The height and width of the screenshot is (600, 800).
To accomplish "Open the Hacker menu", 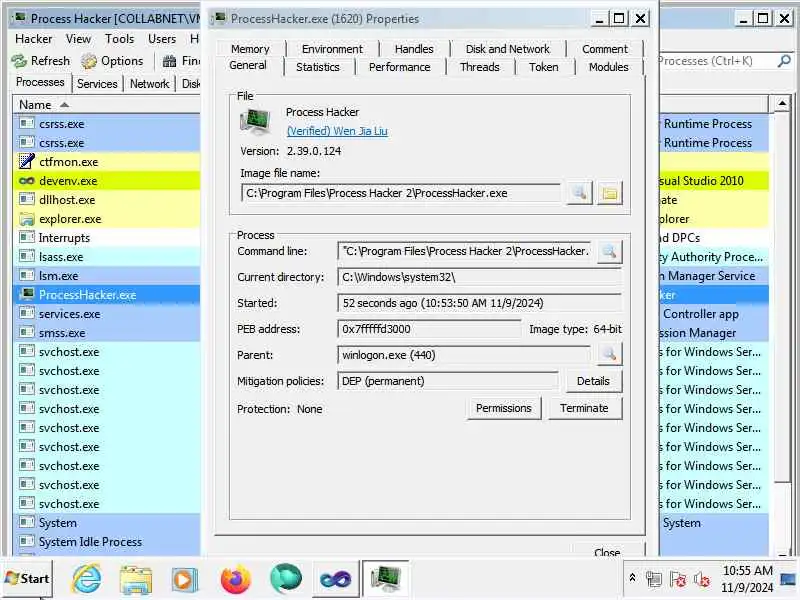I will point(34,39).
